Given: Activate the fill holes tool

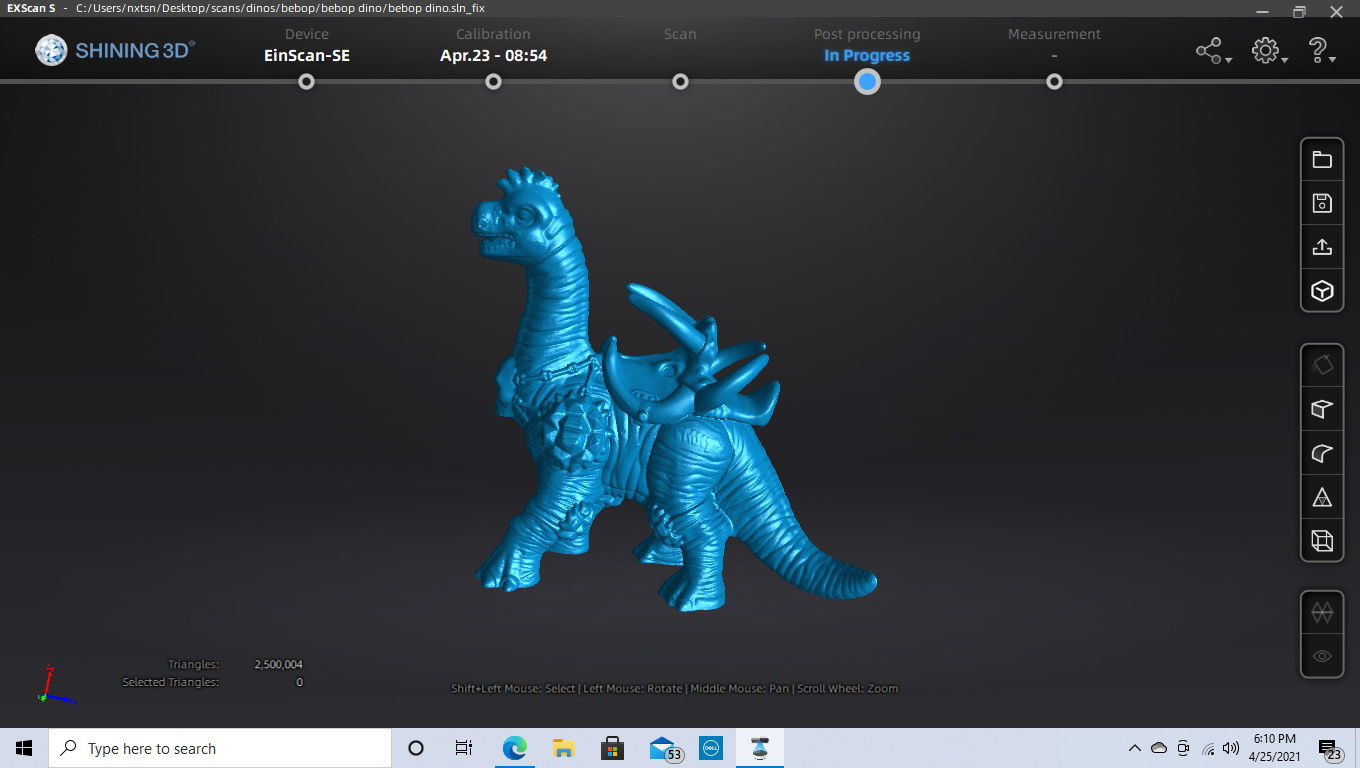Looking at the screenshot, I should (x=1322, y=364).
